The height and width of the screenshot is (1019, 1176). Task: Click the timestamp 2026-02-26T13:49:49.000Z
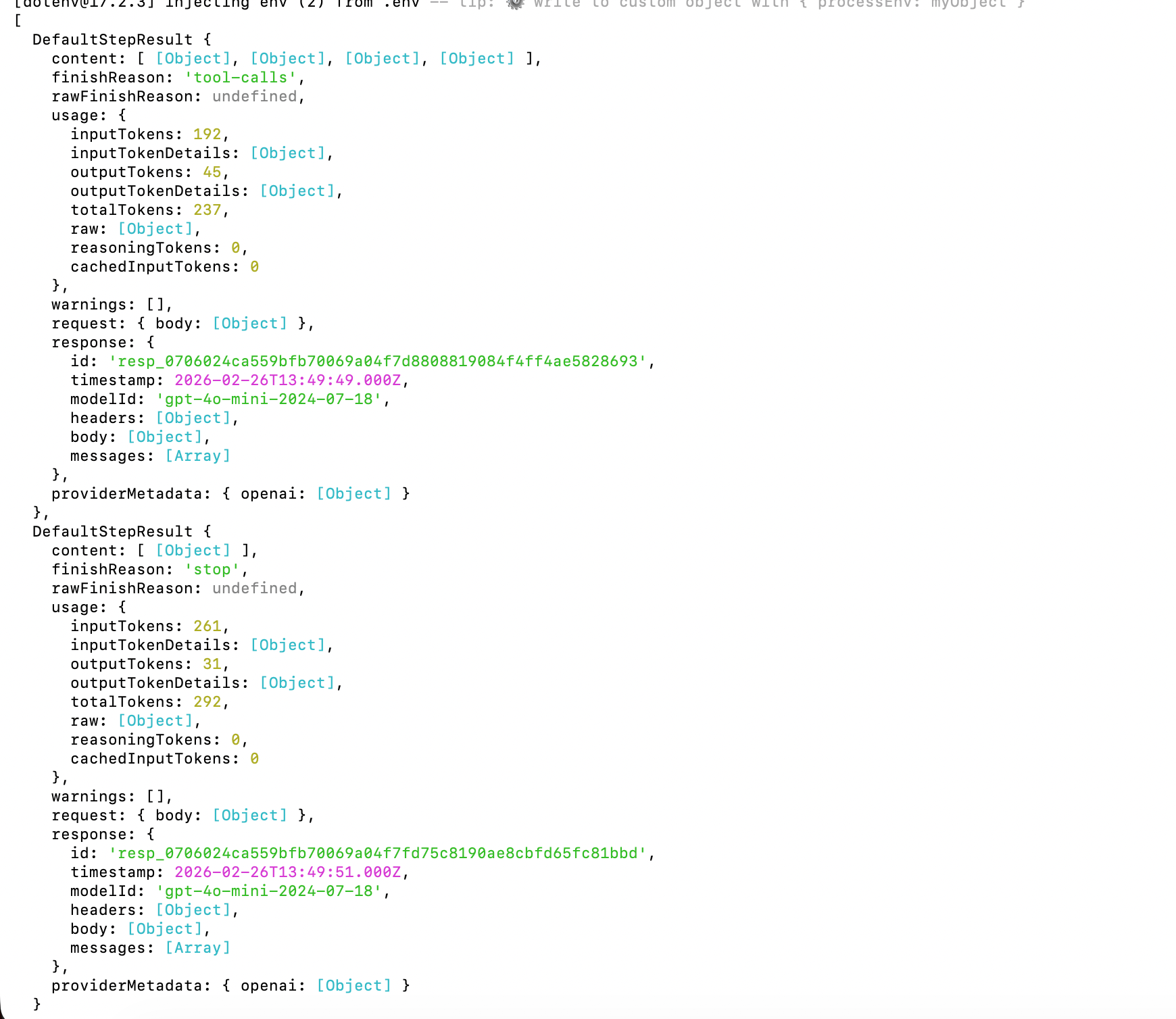[288, 380]
